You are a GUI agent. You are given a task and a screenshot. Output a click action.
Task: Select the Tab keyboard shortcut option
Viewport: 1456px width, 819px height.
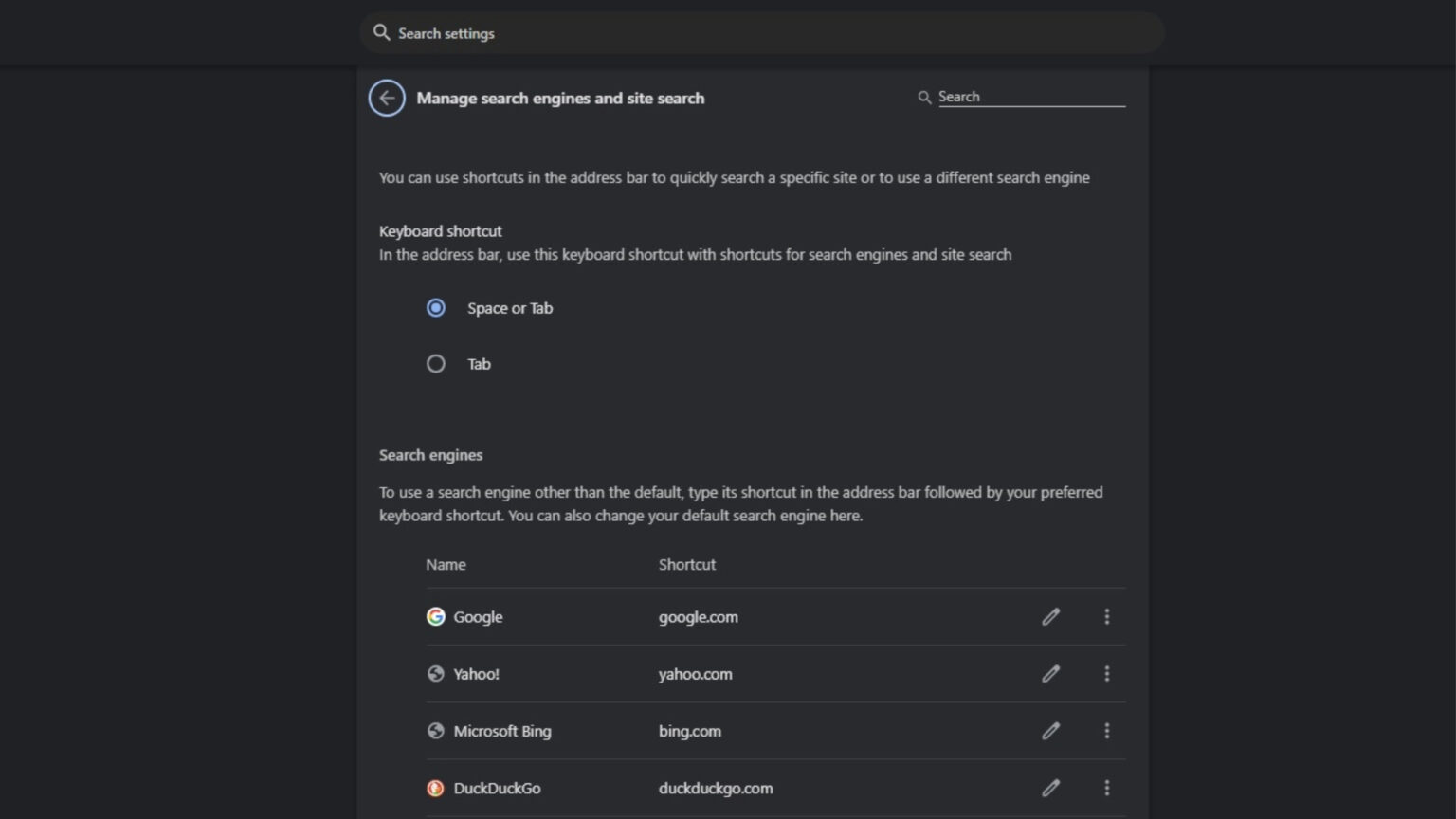(x=436, y=363)
